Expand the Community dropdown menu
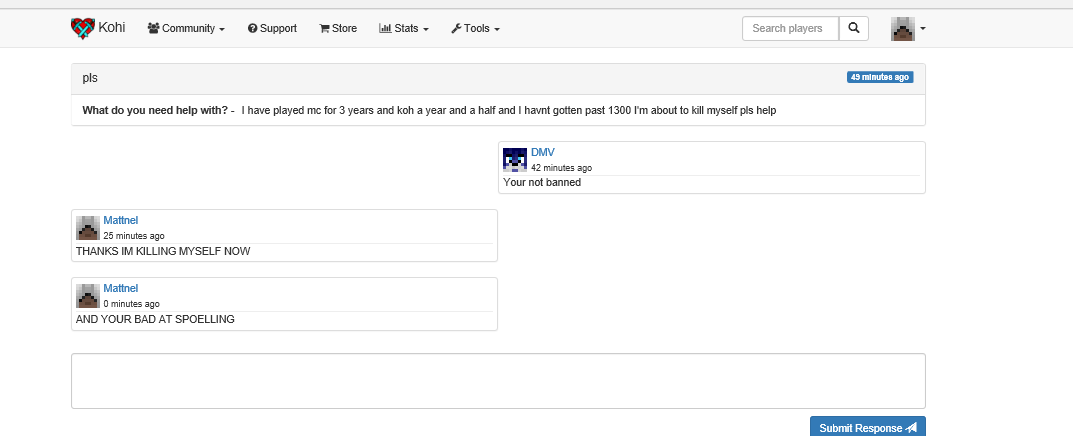The height and width of the screenshot is (436, 1073). pyautogui.click(x=186, y=29)
